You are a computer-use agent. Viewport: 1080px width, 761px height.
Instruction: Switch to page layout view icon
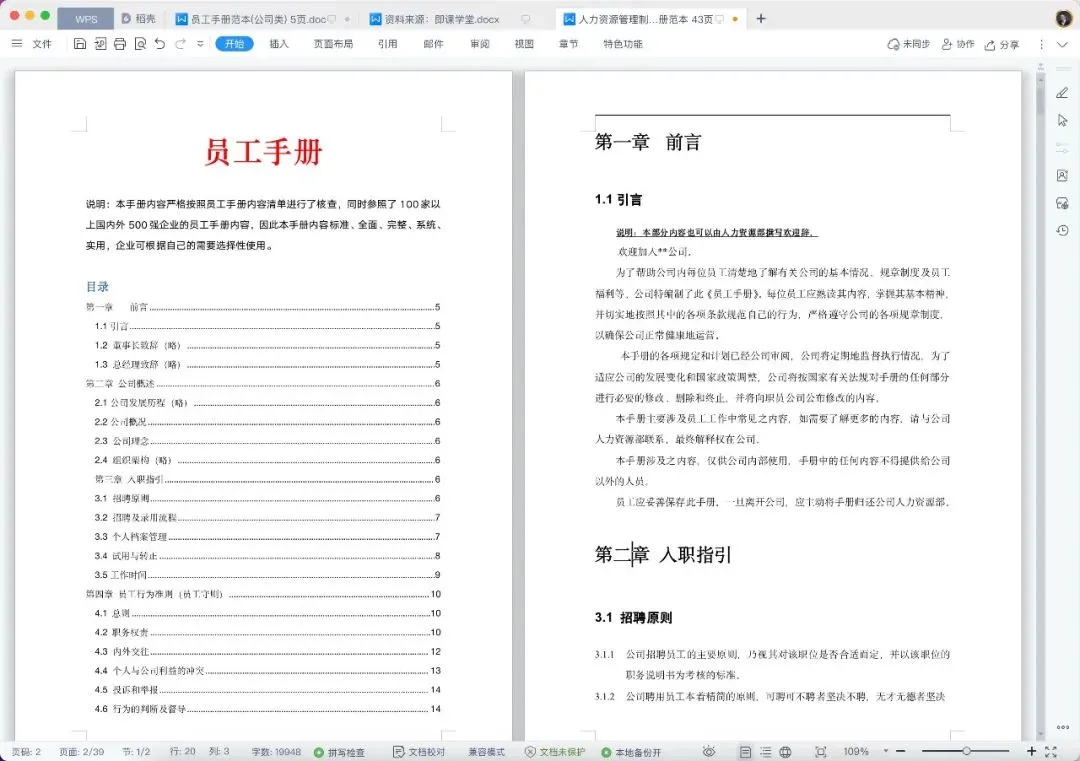tap(745, 752)
